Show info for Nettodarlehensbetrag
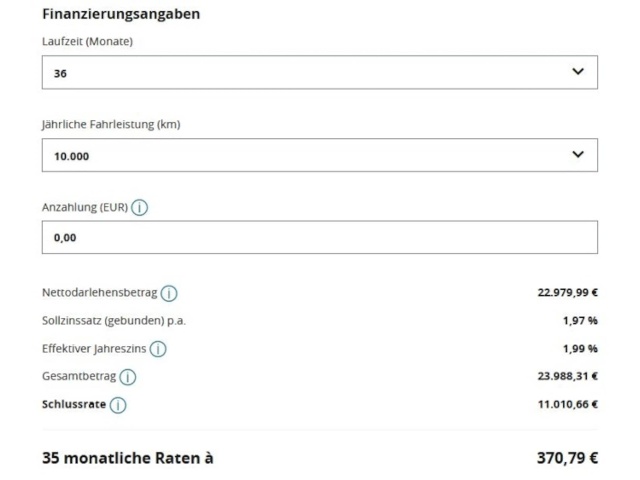 (169, 293)
